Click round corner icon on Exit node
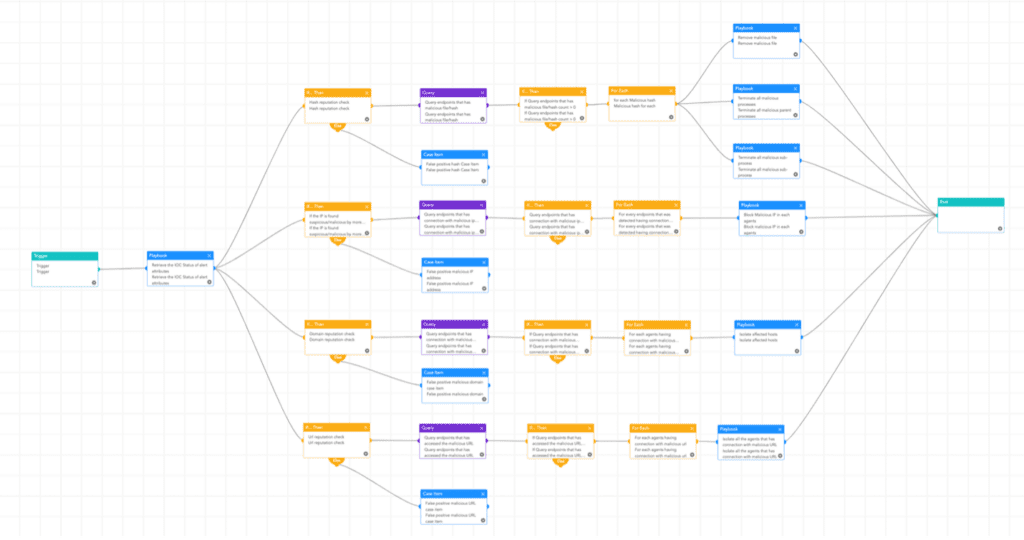 999,228
